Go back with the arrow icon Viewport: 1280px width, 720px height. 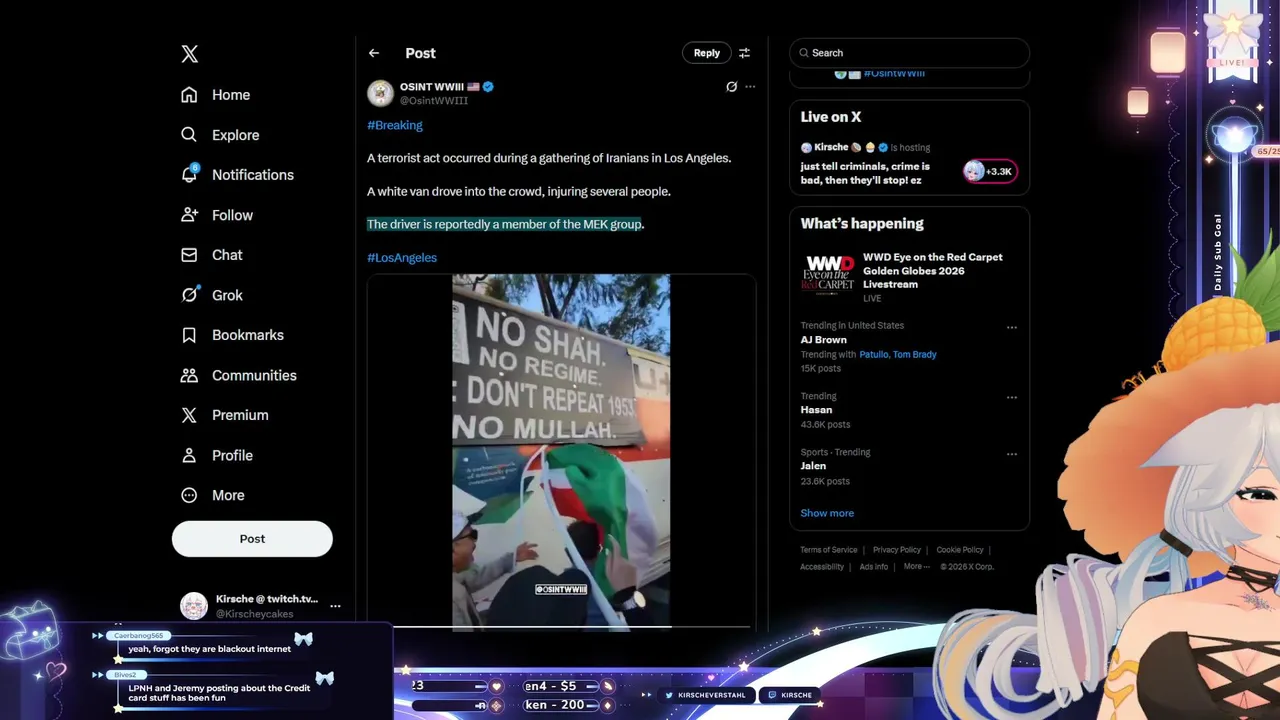374,53
